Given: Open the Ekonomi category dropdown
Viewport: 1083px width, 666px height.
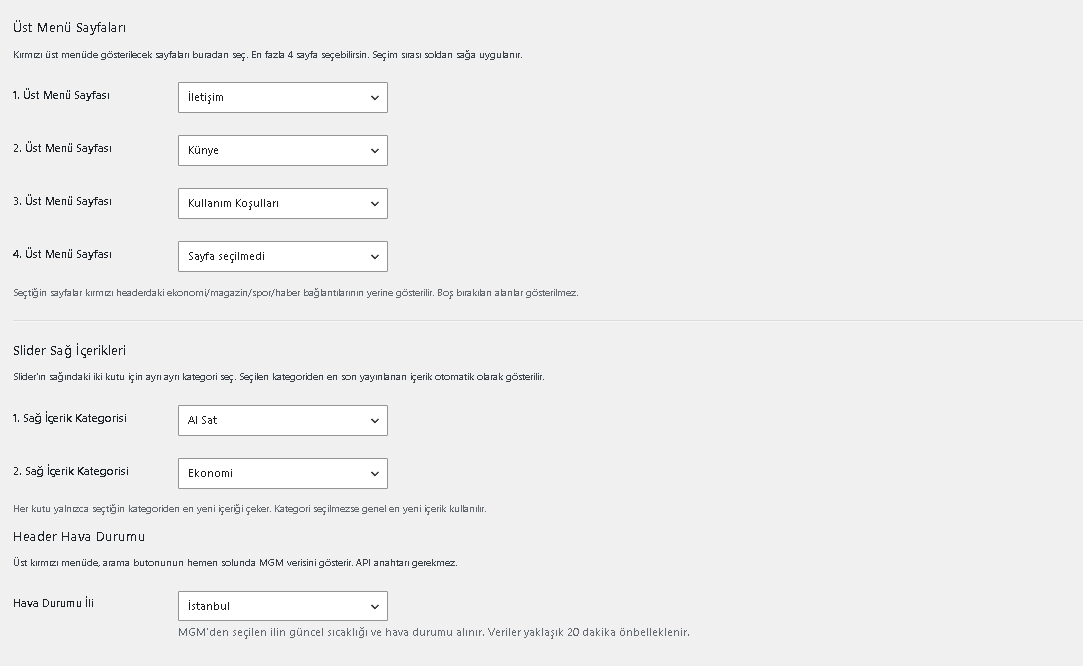Looking at the screenshot, I should click(282, 473).
